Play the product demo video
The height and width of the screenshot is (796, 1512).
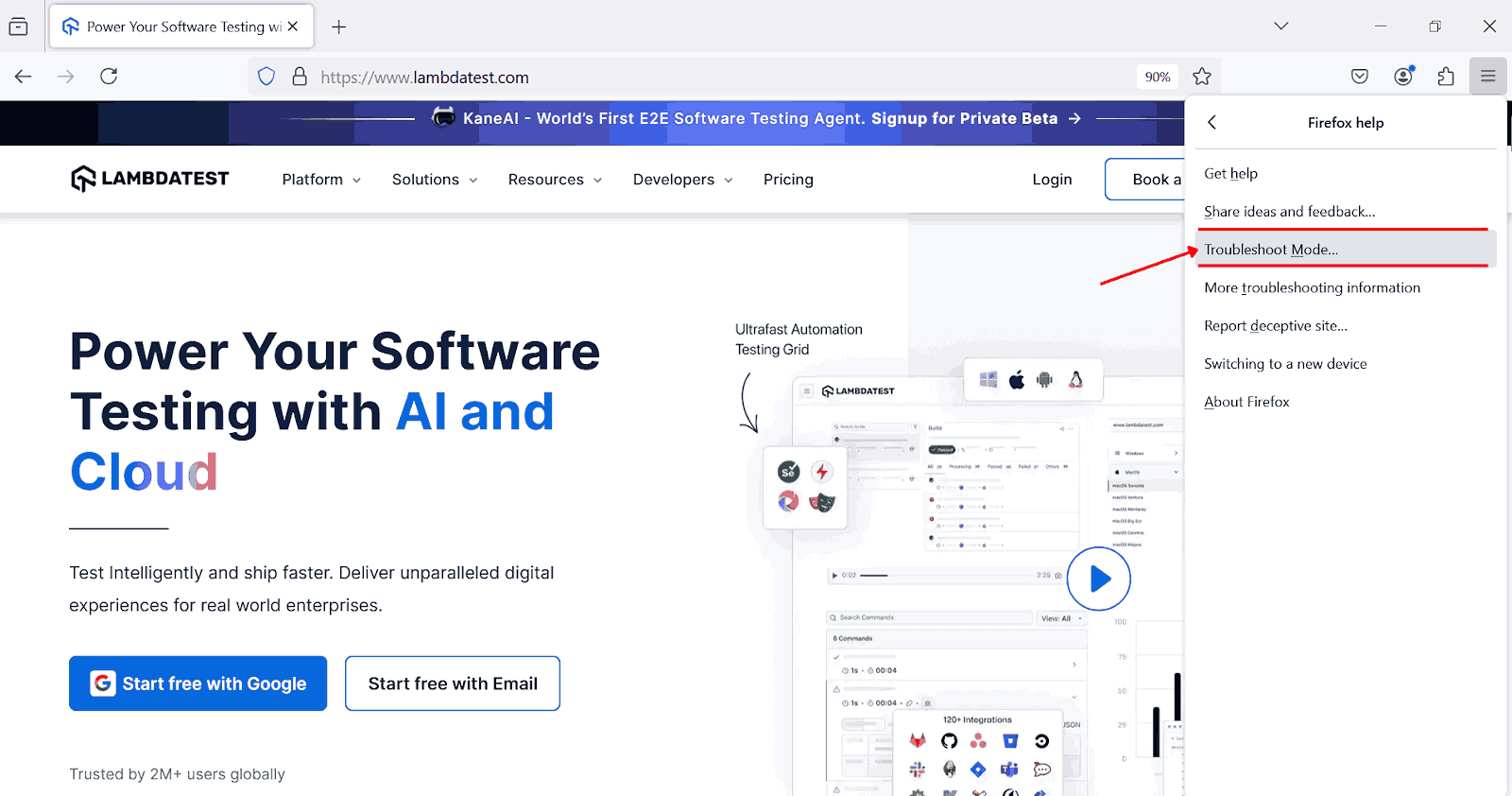point(1099,579)
